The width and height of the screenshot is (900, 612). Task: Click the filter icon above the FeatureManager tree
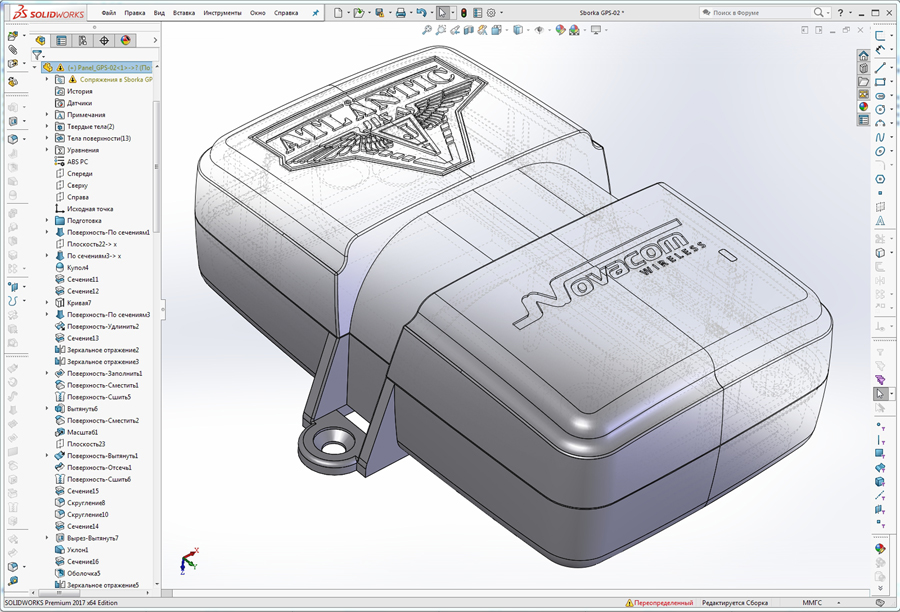(37, 56)
